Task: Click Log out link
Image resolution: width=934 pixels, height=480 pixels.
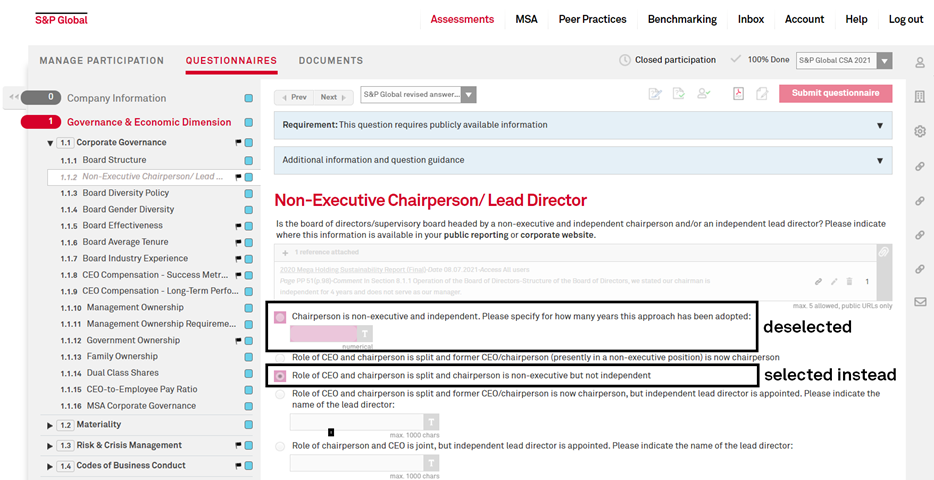Action: [906, 19]
